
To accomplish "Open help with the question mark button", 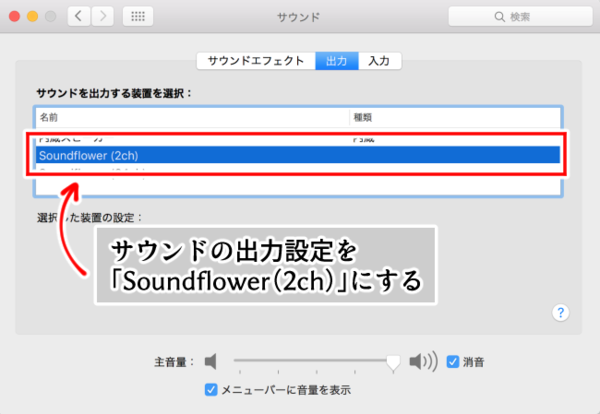I will coord(561,313).
